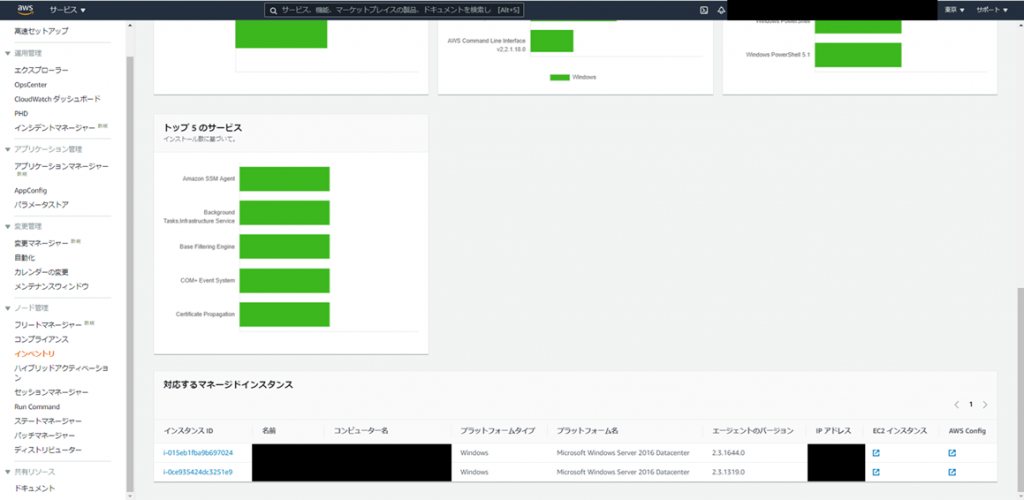
Task: Click the Base Filtering Engine green bar
Action: click(x=285, y=247)
